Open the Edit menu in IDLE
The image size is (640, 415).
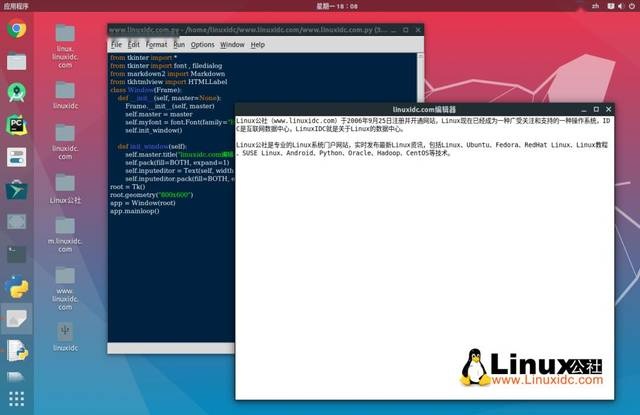[133, 44]
